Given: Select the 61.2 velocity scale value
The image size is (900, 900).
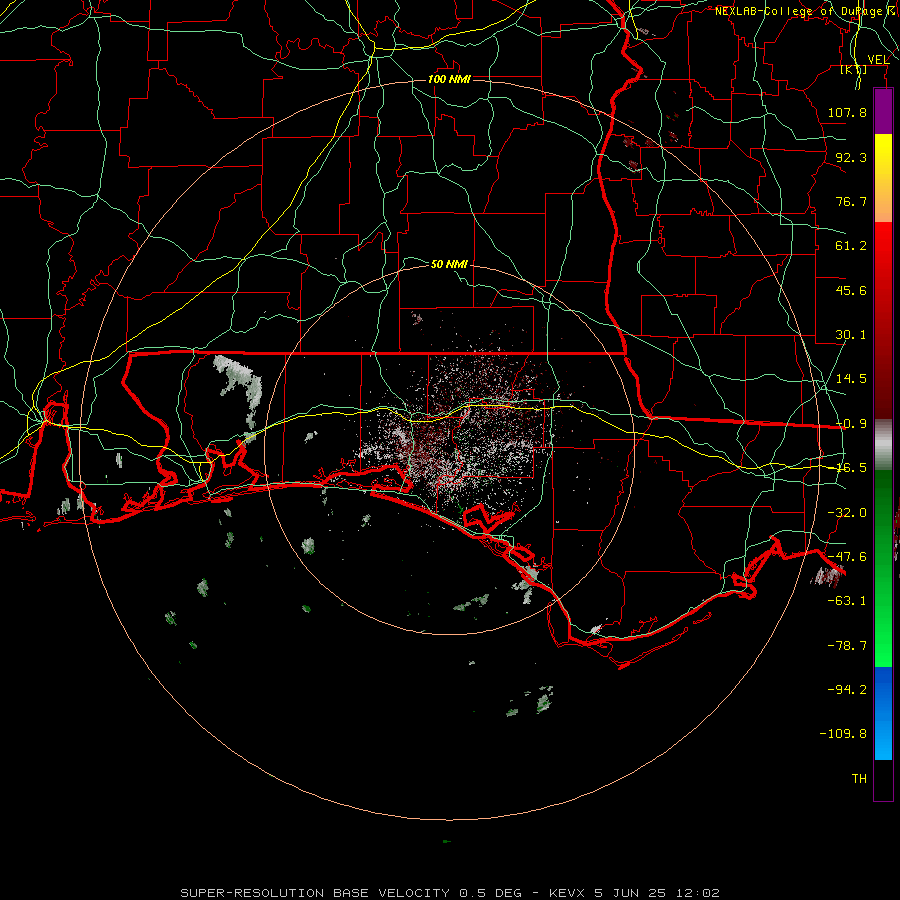Looking at the screenshot, I should click(851, 246).
